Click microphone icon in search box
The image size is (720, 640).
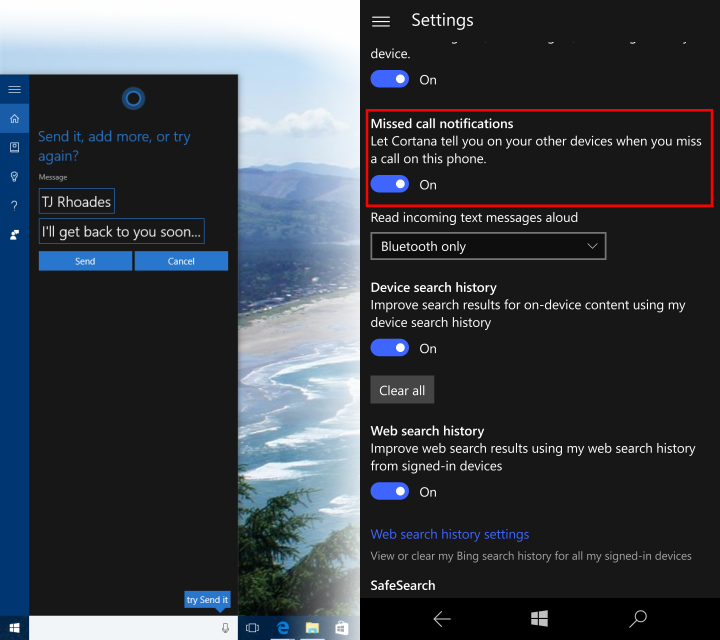[x=225, y=628]
